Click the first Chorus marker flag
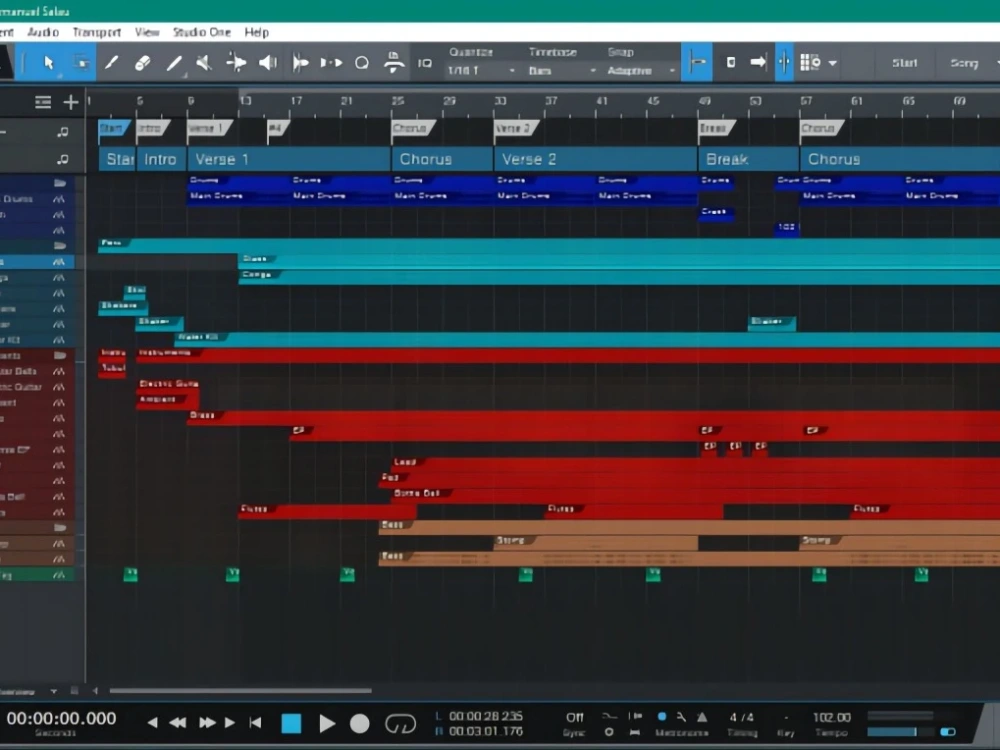Viewport: 1000px width, 750px height. tap(413, 128)
